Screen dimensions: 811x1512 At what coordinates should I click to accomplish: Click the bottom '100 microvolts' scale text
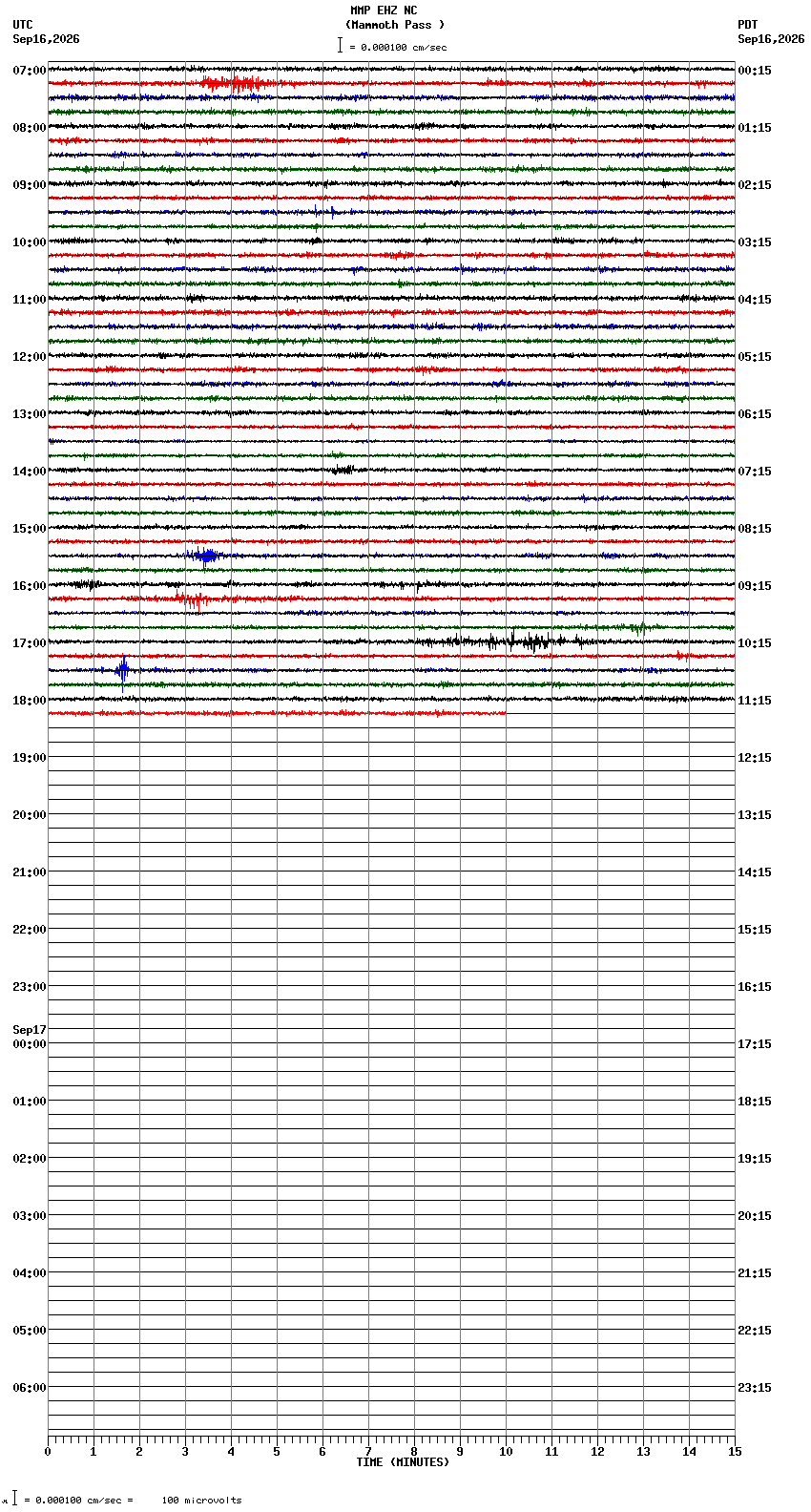tap(201, 1501)
